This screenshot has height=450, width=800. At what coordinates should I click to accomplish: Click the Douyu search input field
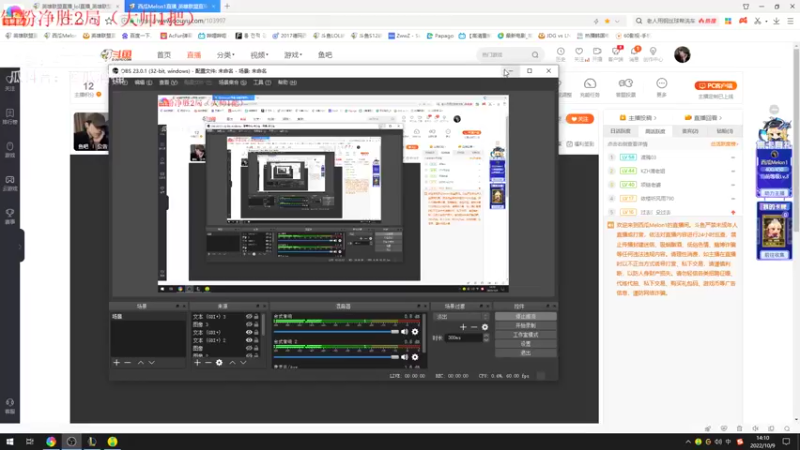[x=504, y=55]
